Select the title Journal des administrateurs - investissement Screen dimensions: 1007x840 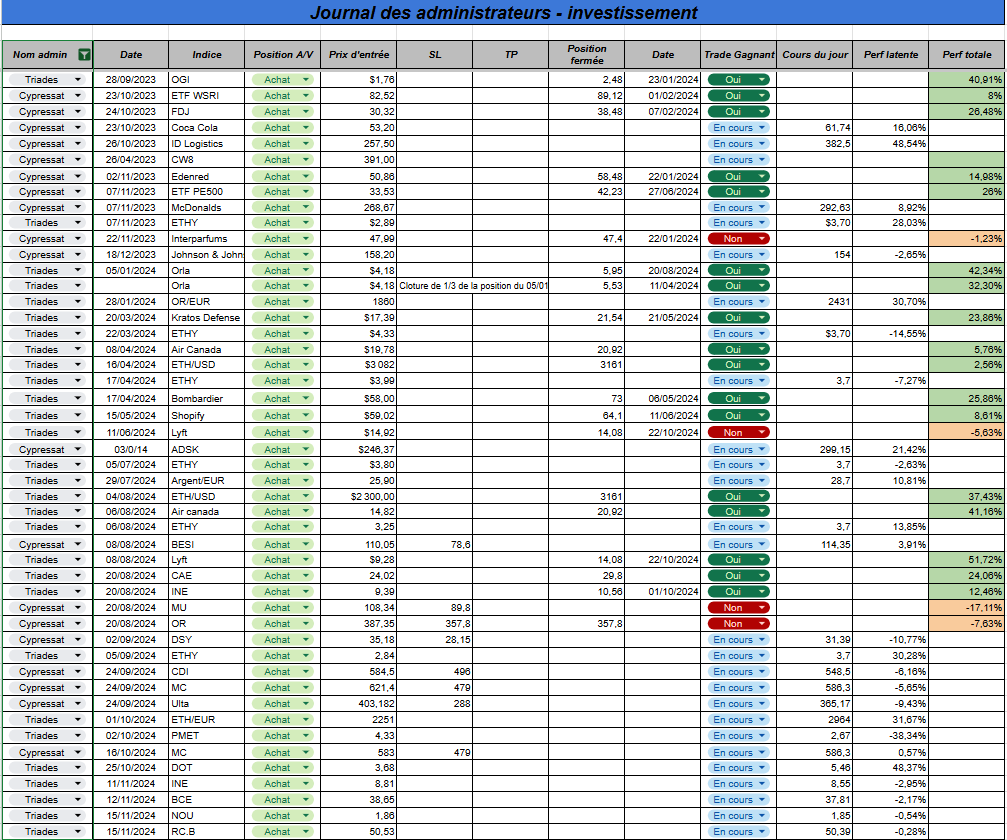(504, 12)
